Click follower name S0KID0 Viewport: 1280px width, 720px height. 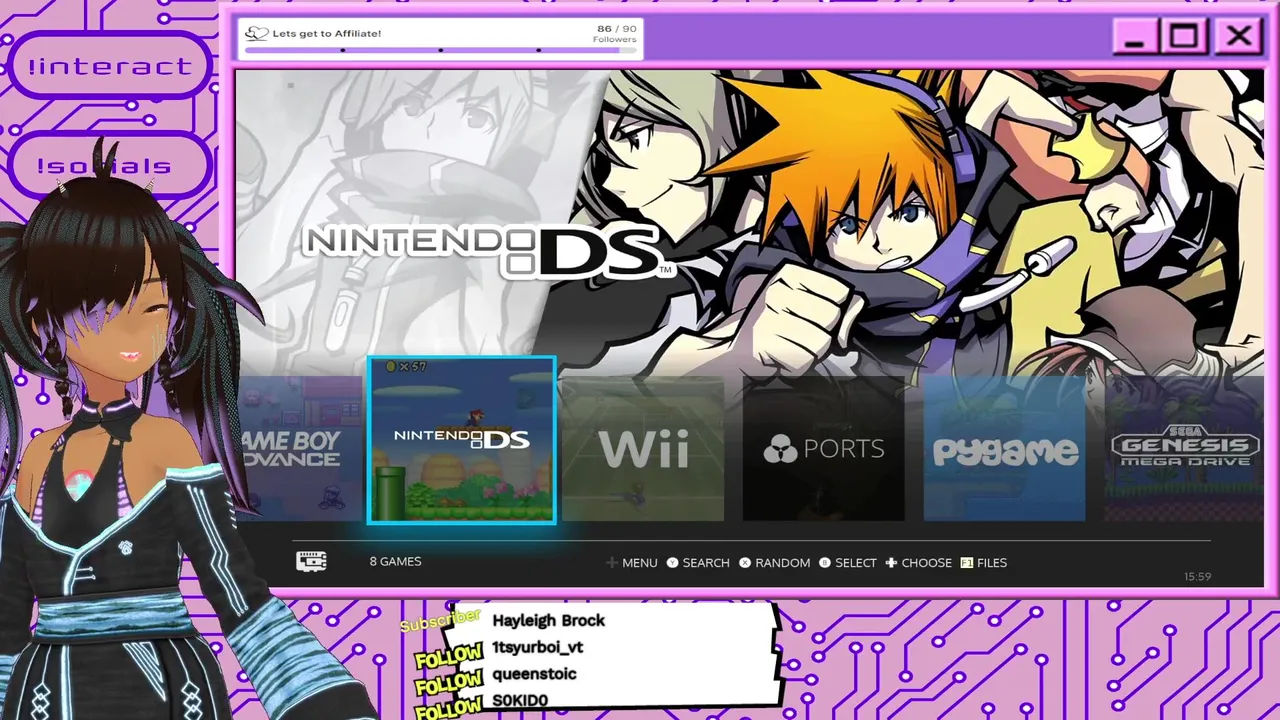coord(520,700)
